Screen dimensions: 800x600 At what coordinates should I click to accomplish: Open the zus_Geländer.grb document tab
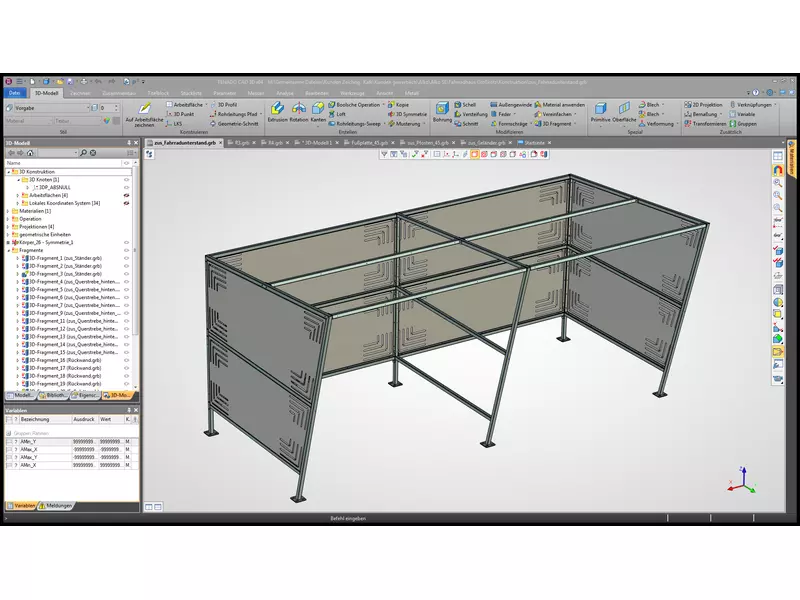(487, 143)
